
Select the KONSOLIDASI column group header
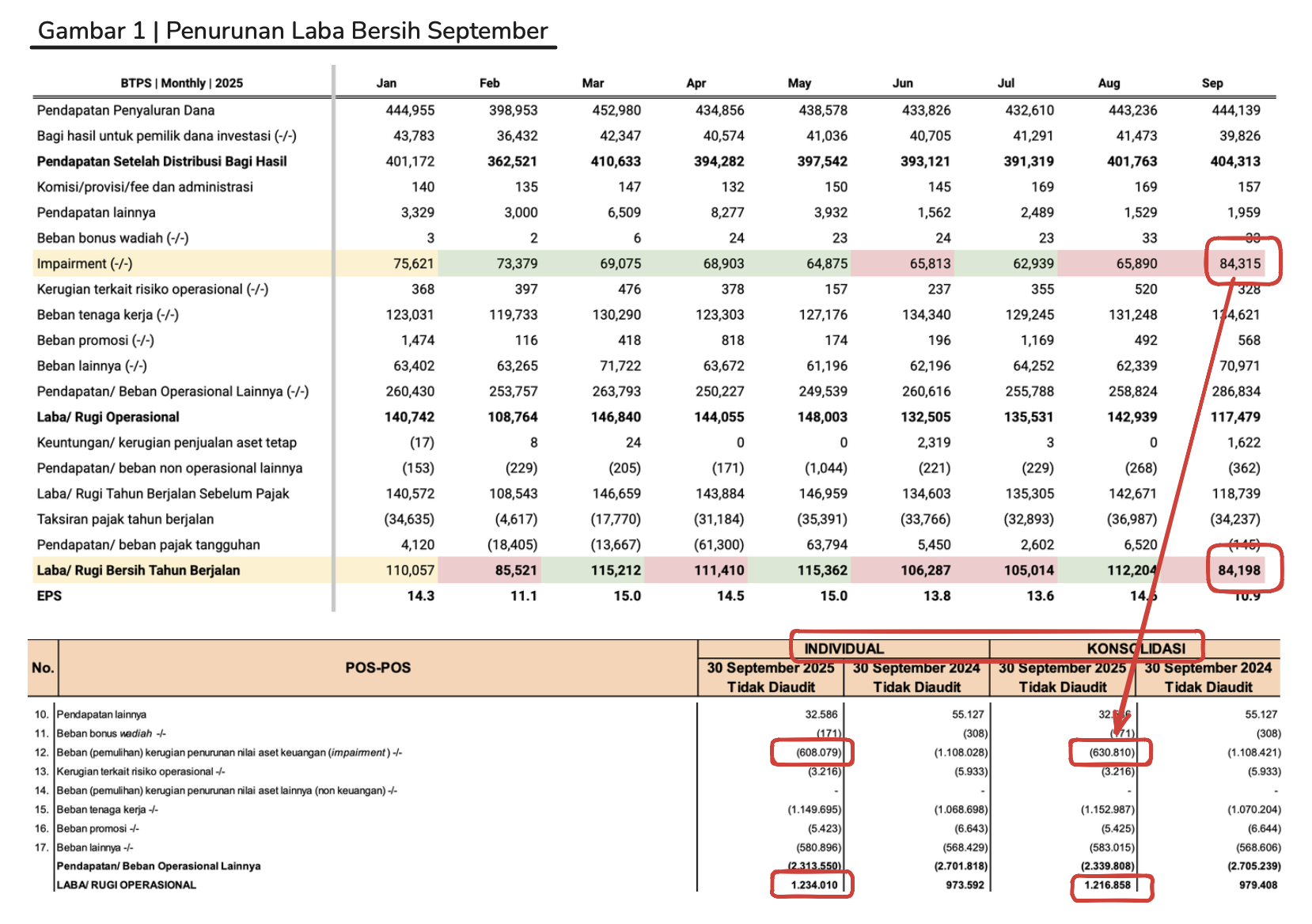(1136, 649)
